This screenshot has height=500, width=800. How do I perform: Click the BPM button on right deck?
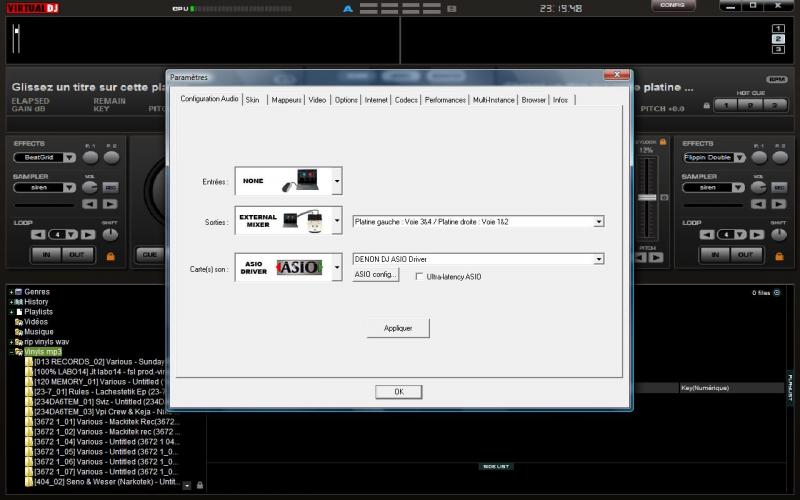point(777,80)
